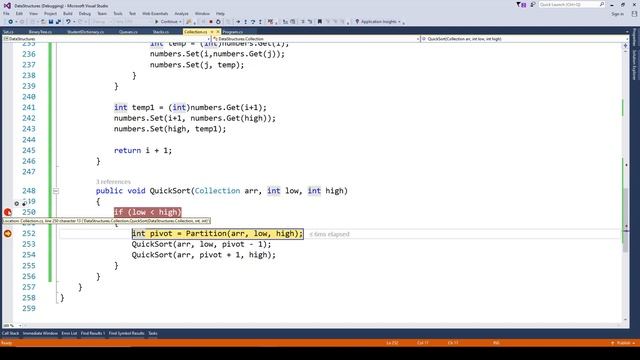The image size is (640, 360).
Task: Click the Save icon in toolbar
Action: coord(51,22)
